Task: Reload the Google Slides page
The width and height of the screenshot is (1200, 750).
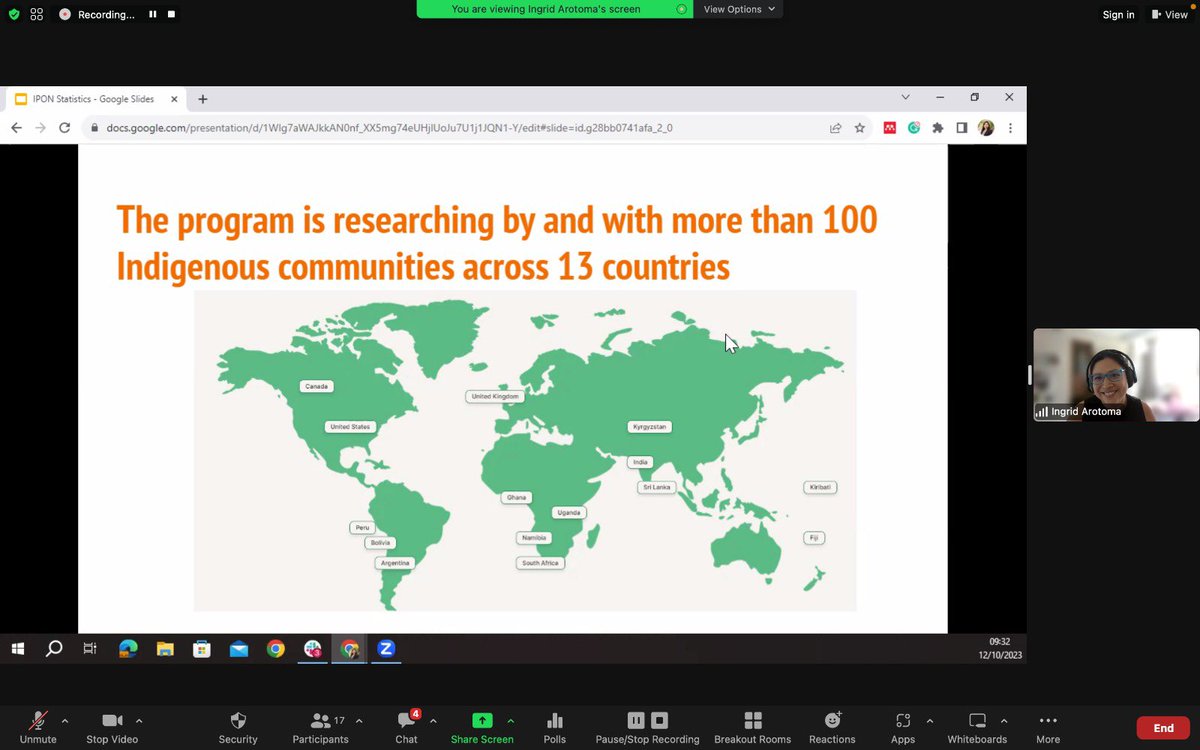Action: point(65,128)
